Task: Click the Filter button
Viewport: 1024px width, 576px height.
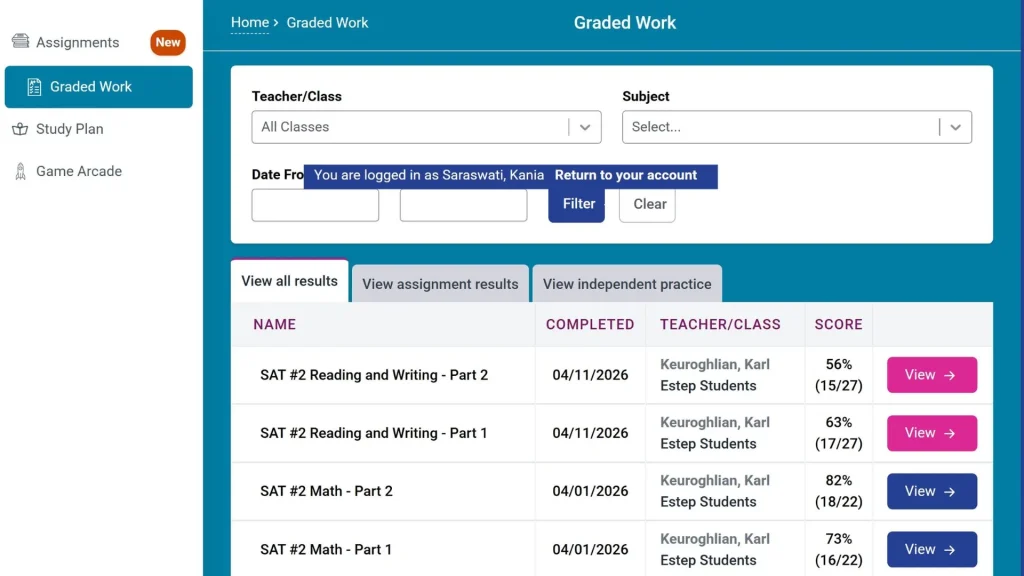Action: tap(577, 204)
